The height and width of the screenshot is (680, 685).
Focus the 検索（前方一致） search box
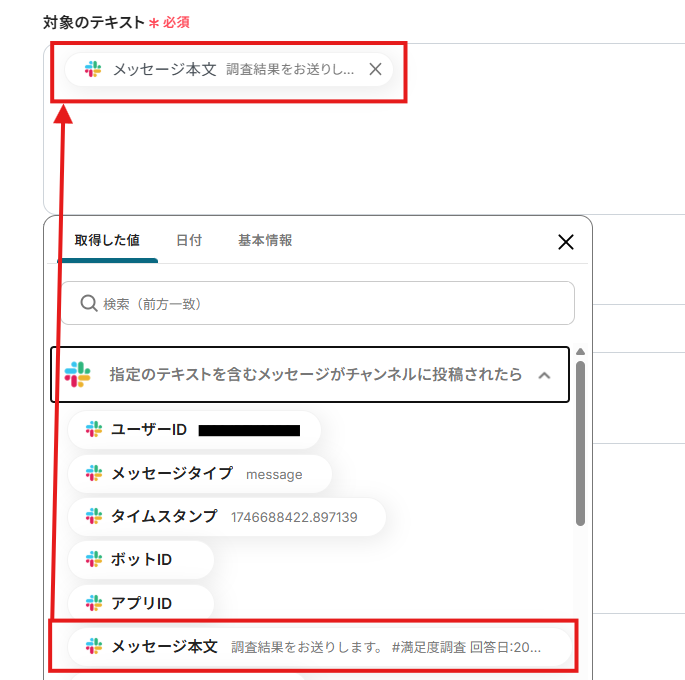coord(318,303)
